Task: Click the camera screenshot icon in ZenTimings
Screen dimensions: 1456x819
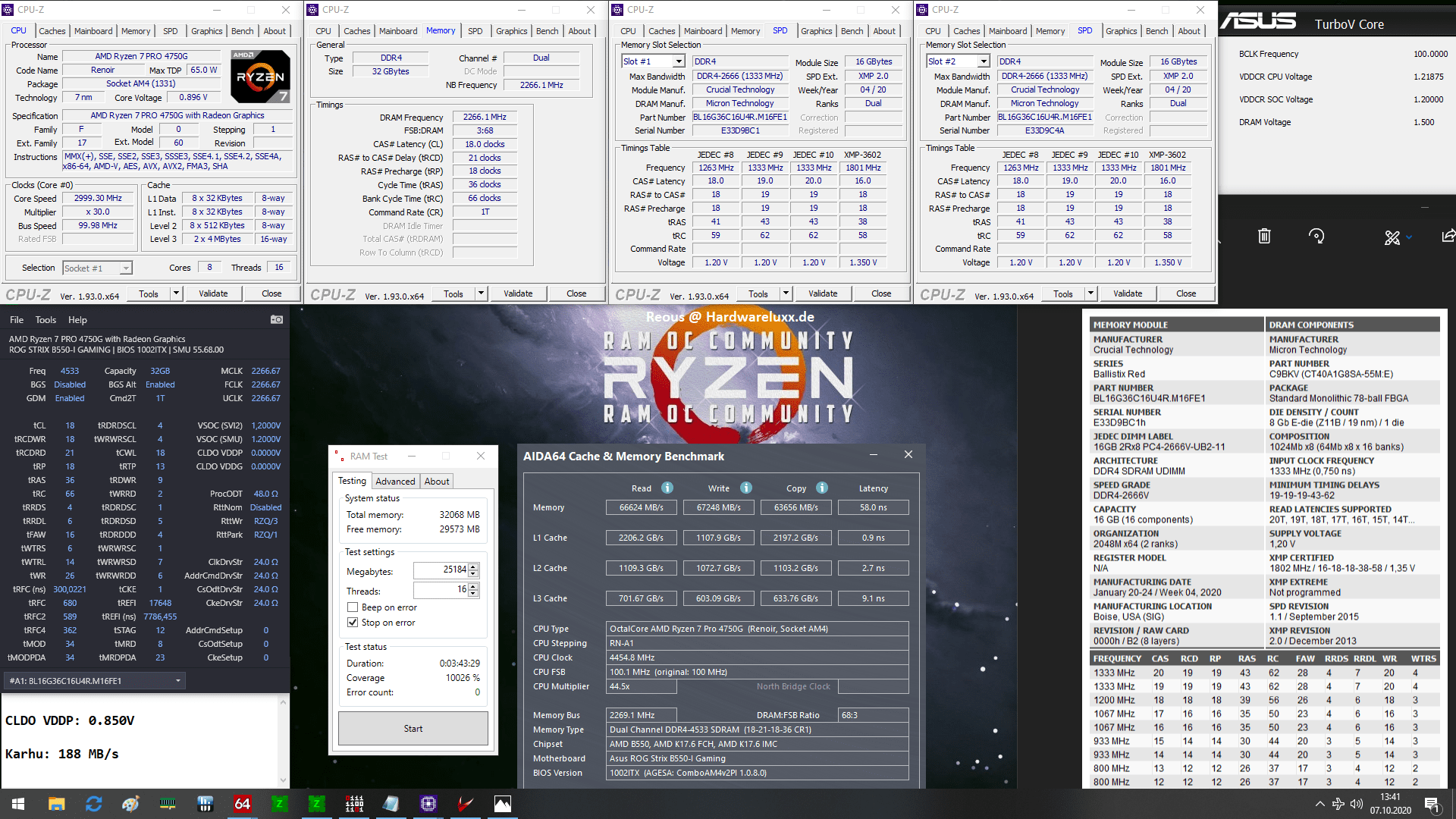Action: [277, 320]
